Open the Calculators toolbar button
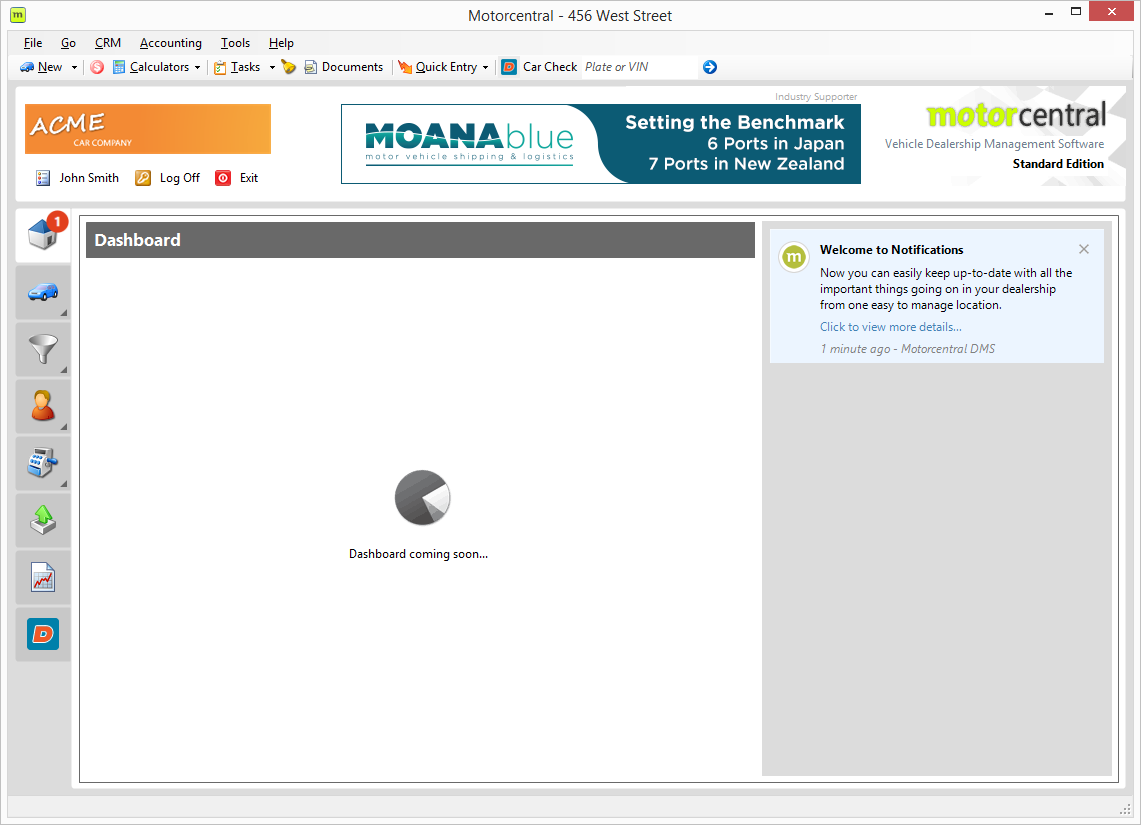 tap(151, 67)
